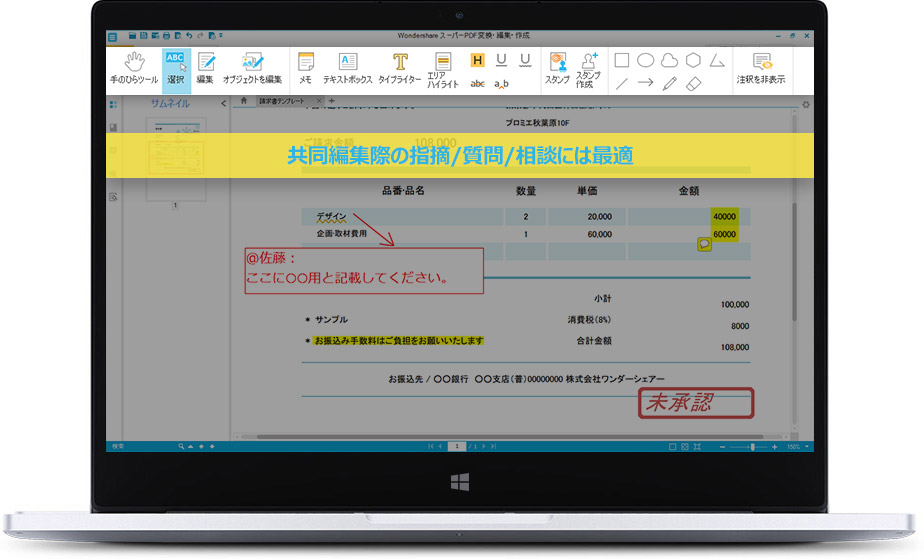Open quick access toolbar dropdown arrow

221,36
